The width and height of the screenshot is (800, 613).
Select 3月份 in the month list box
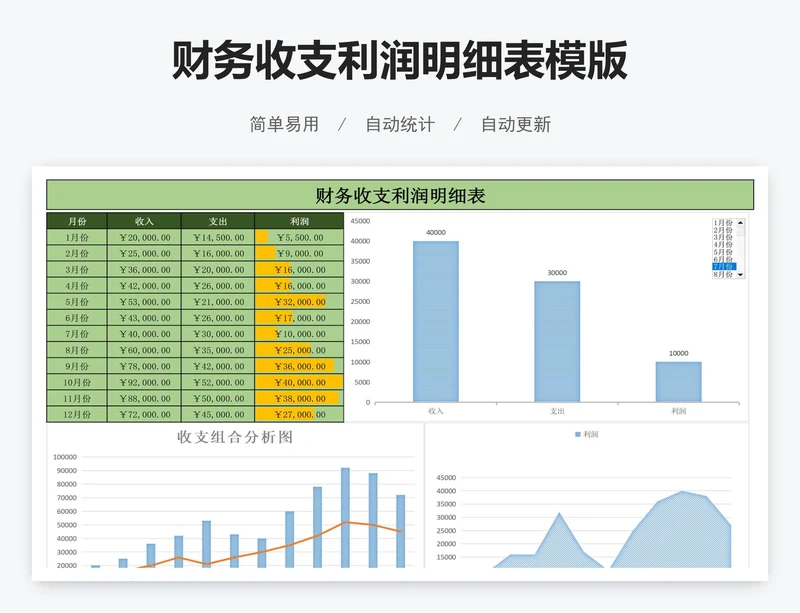(x=723, y=237)
